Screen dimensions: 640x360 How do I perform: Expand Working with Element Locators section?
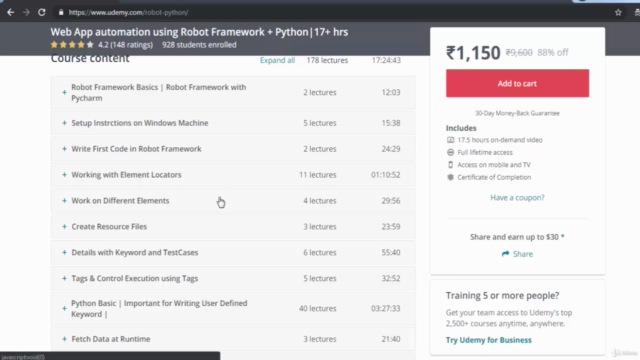click(x=233, y=175)
